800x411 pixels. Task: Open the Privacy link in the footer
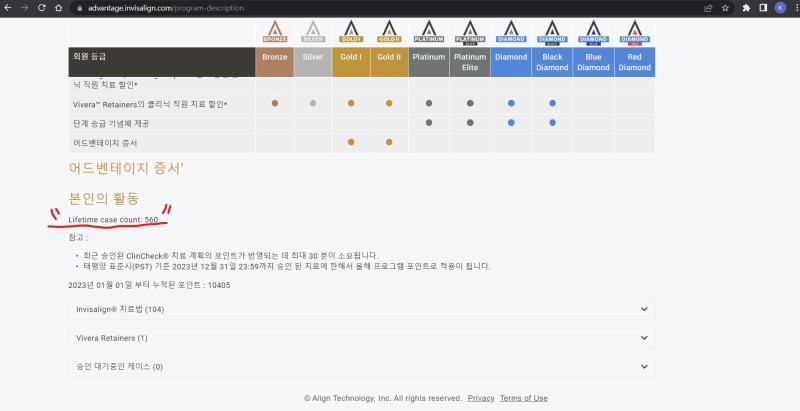[x=481, y=398]
